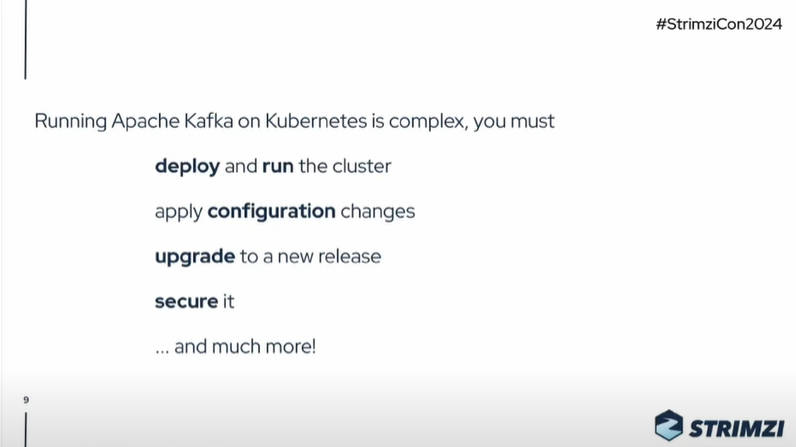
Task: Click the phrase you must in heading
Action: coord(514,122)
